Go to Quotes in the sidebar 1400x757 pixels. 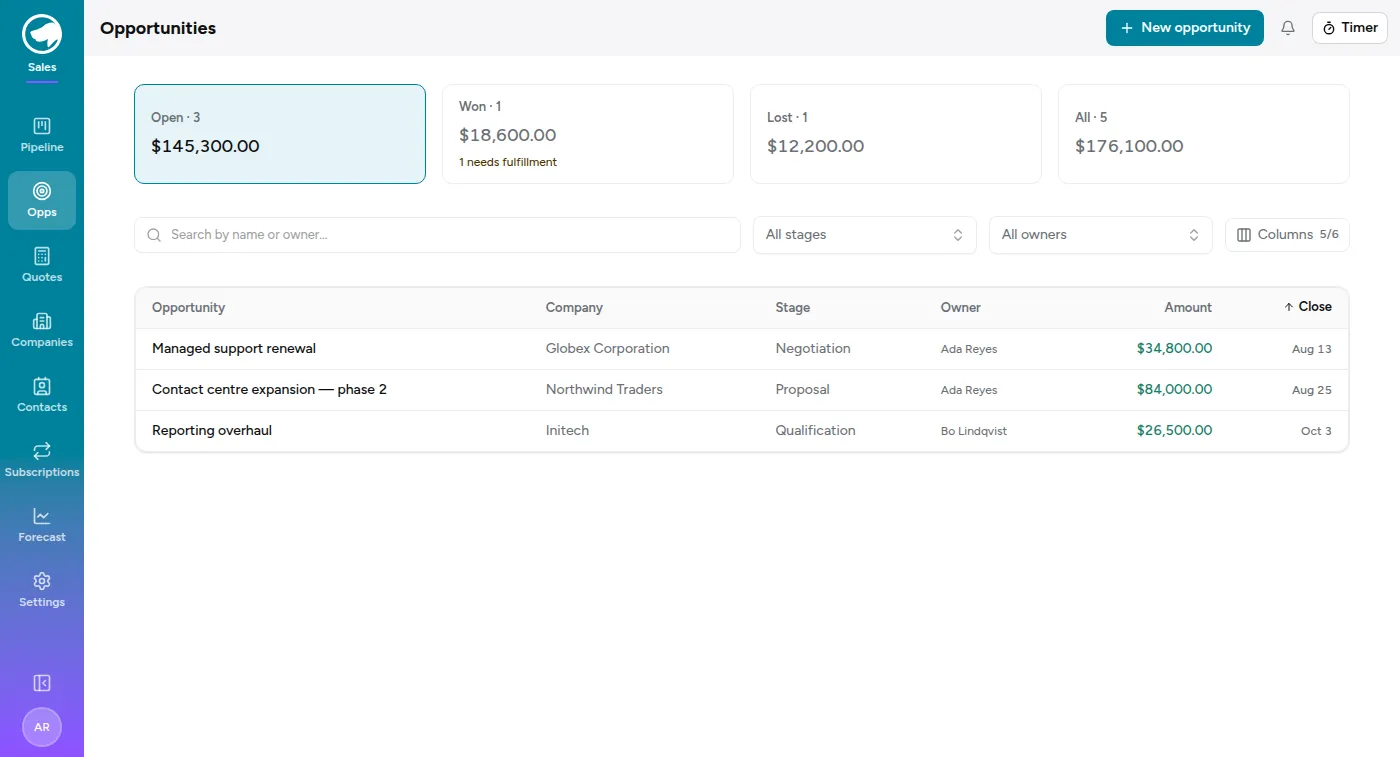[x=42, y=266]
